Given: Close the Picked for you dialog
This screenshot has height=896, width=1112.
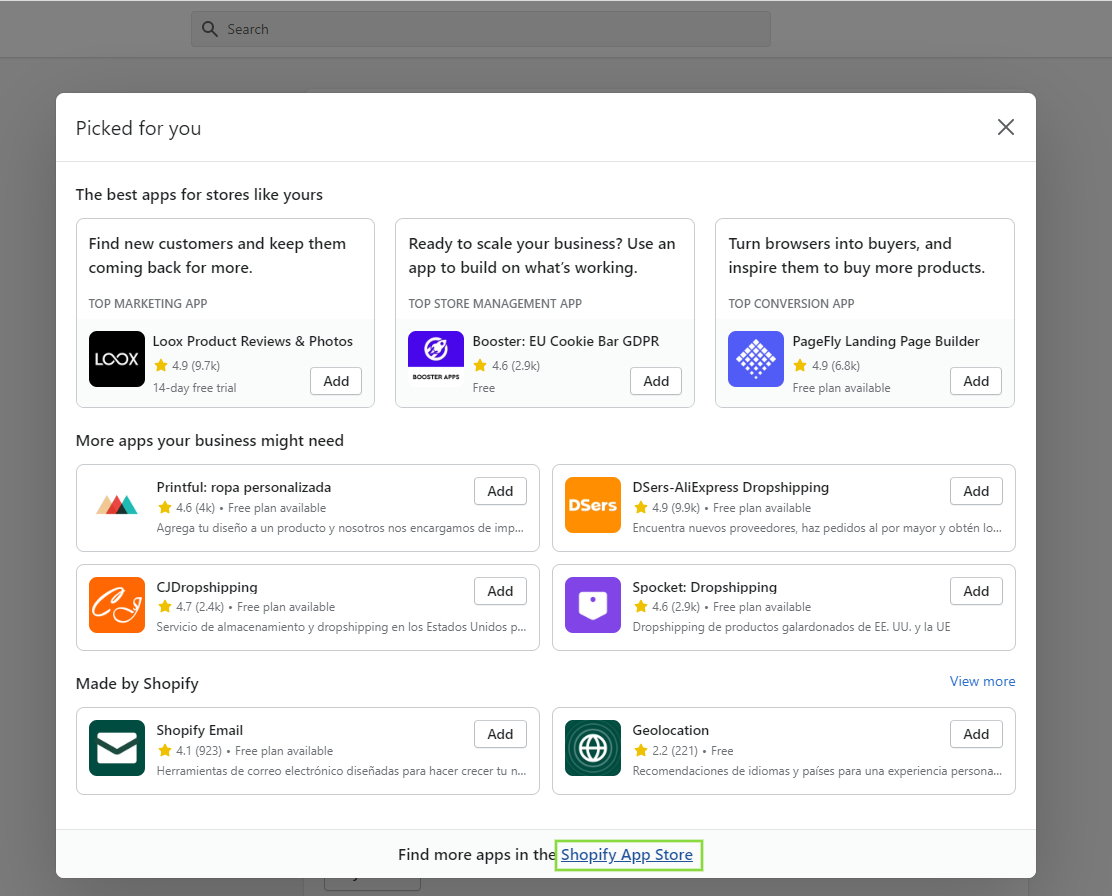Looking at the screenshot, I should pyautogui.click(x=1006, y=127).
